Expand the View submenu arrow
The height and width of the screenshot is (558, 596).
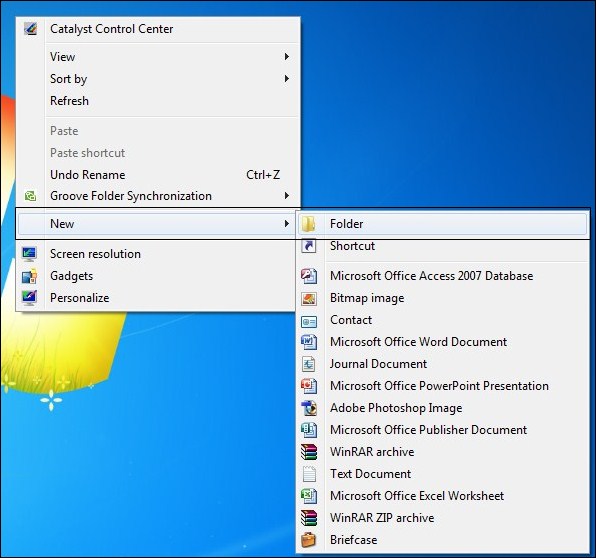(287, 57)
